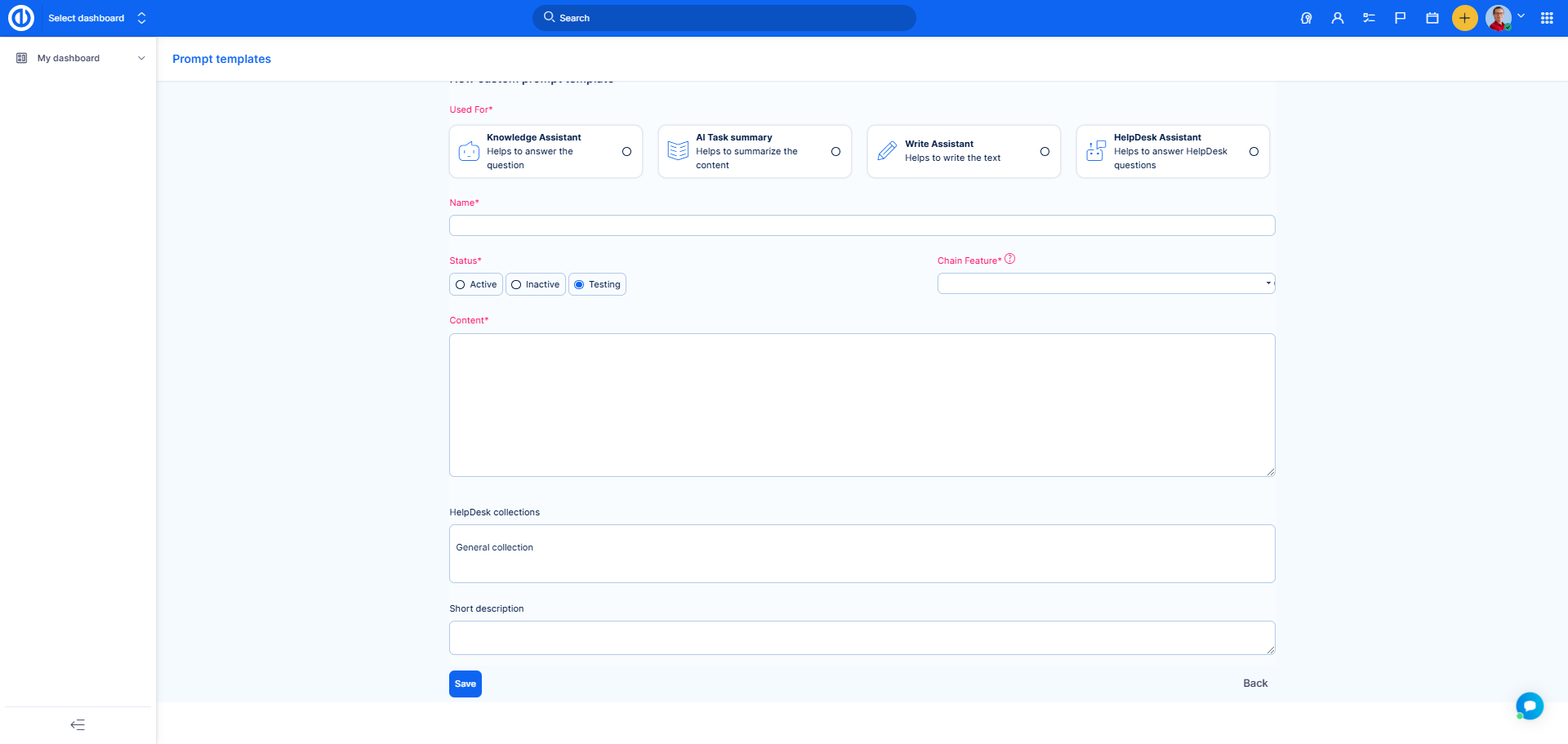This screenshot has height=744, width=1568.
Task: Click into the Name input field
Action: [862, 225]
